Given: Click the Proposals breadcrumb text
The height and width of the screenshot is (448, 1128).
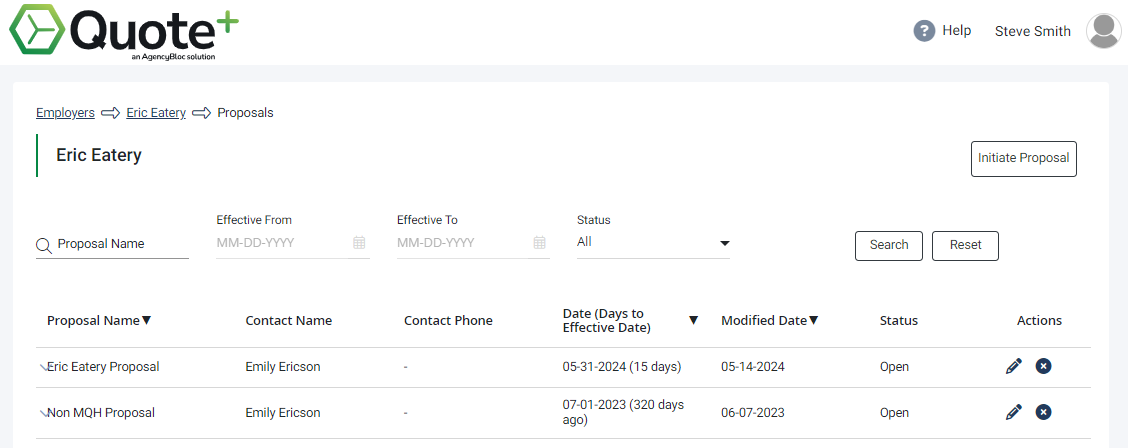Looking at the screenshot, I should coord(245,113).
